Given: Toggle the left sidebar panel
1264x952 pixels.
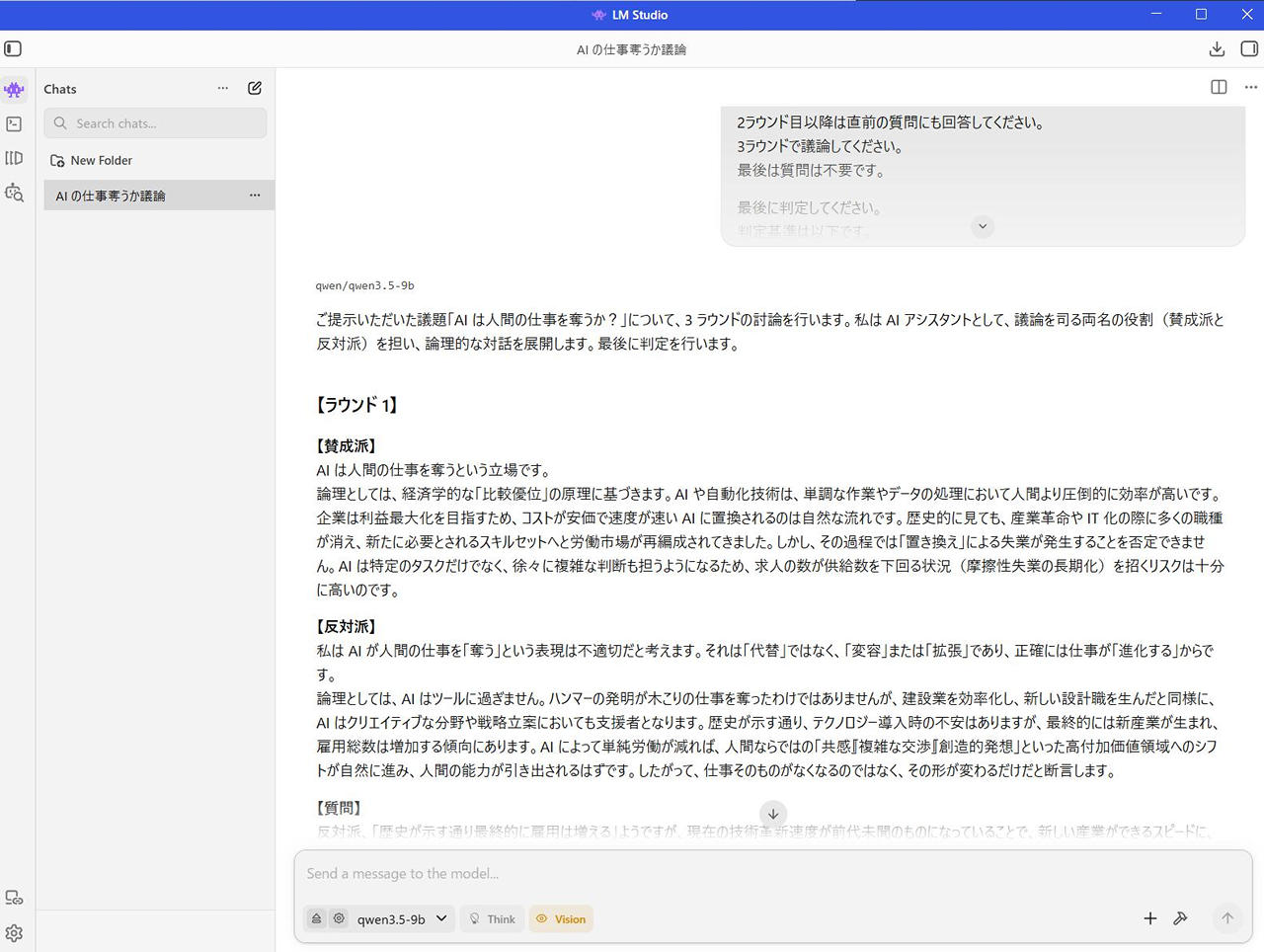Looking at the screenshot, I should (13, 48).
